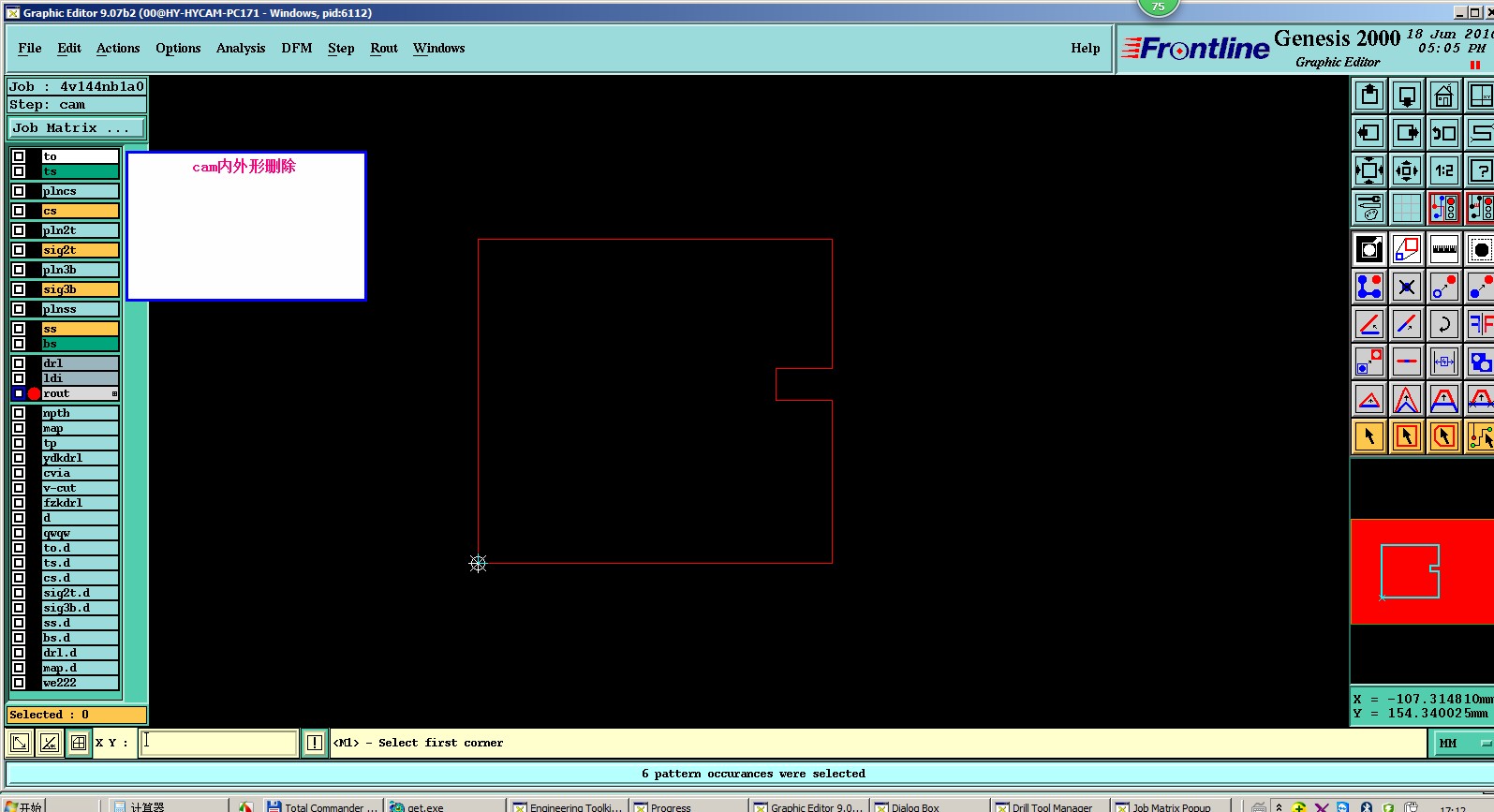Open the DFM menu
1494x812 pixels.
(297, 48)
